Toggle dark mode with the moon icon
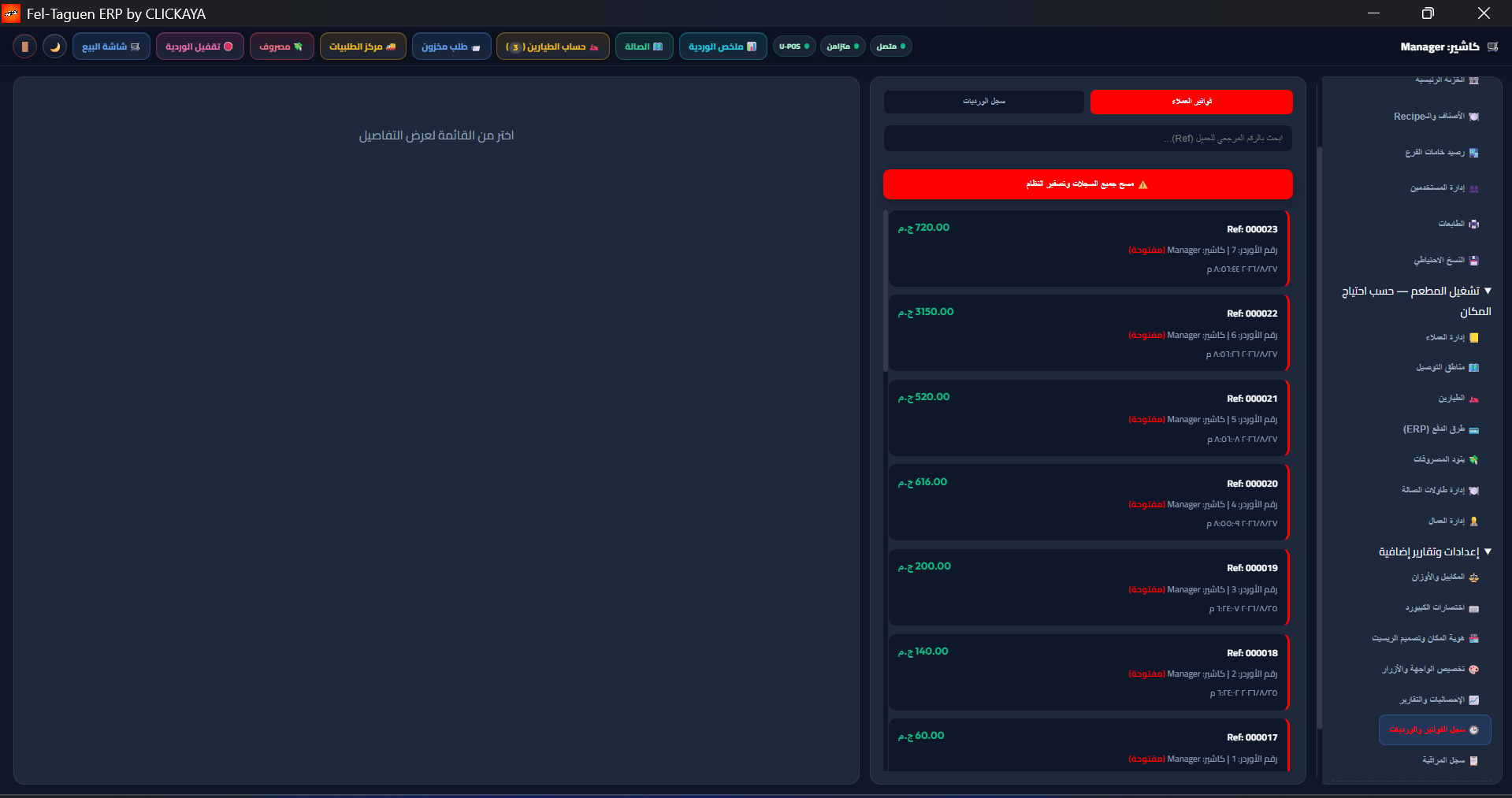 pyautogui.click(x=54, y=46)
